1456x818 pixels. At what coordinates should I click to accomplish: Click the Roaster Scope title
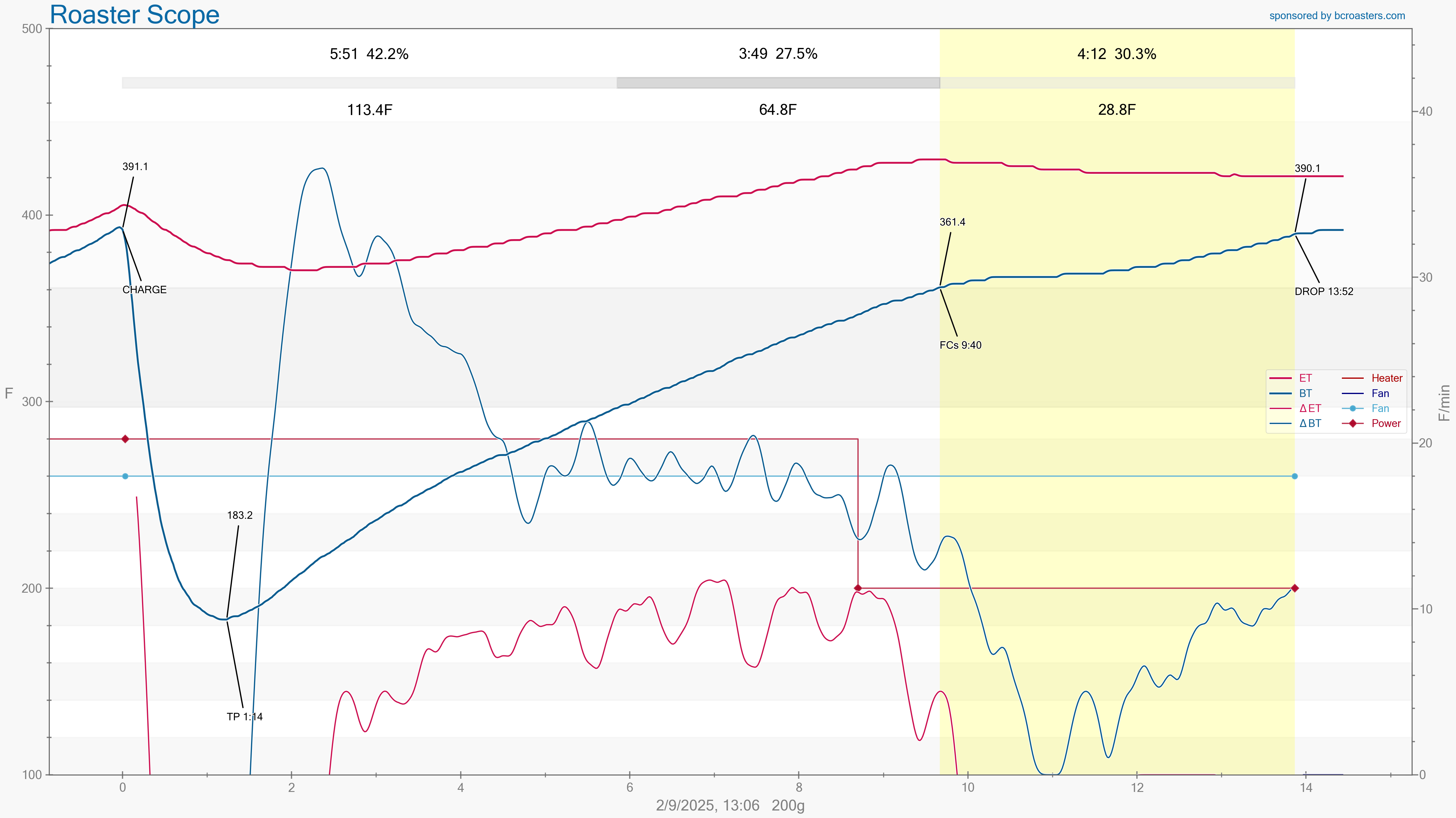tap(135, 15)
